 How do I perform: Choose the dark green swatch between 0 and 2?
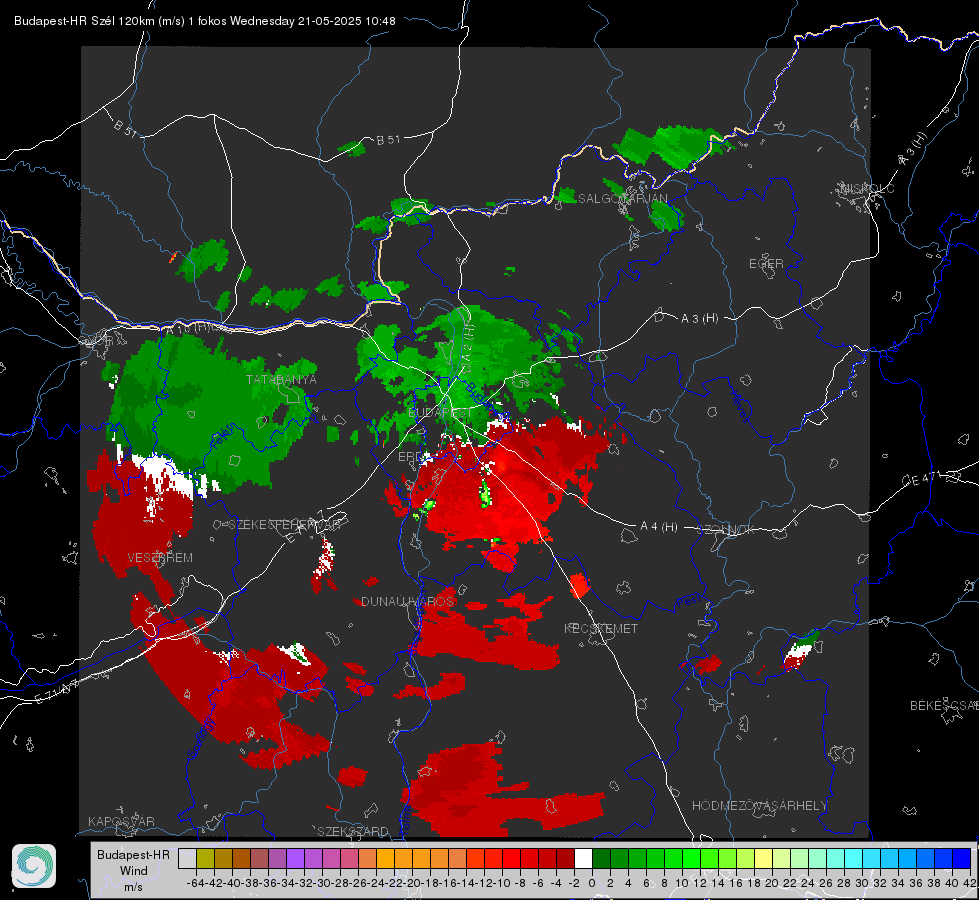tap(601, 858)
